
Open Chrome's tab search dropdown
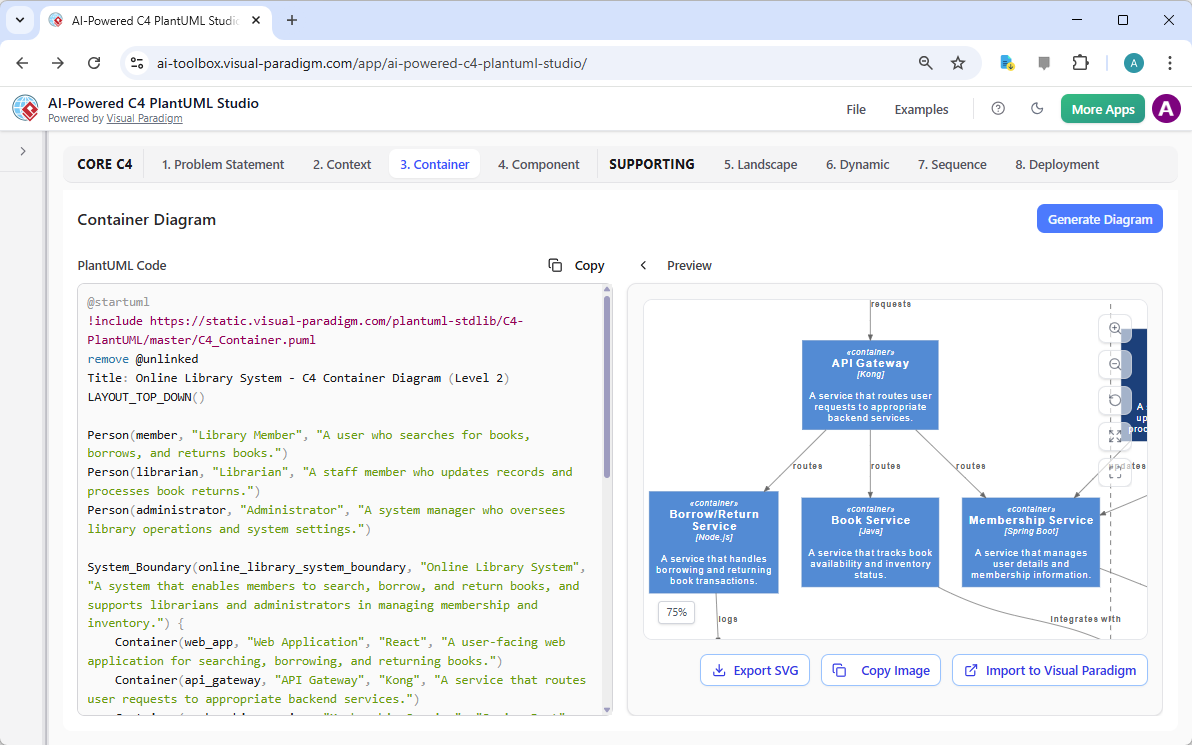[x=19, y=20]
